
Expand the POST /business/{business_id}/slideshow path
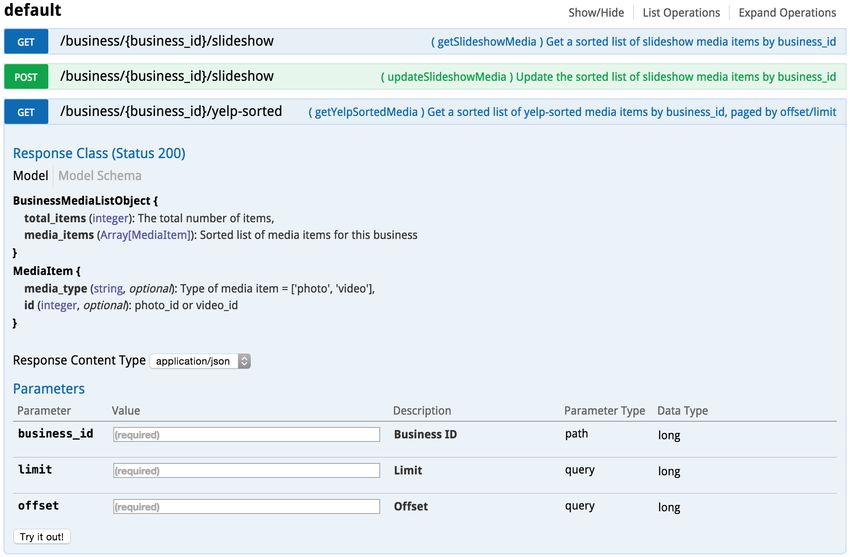[x=167, y=76]
